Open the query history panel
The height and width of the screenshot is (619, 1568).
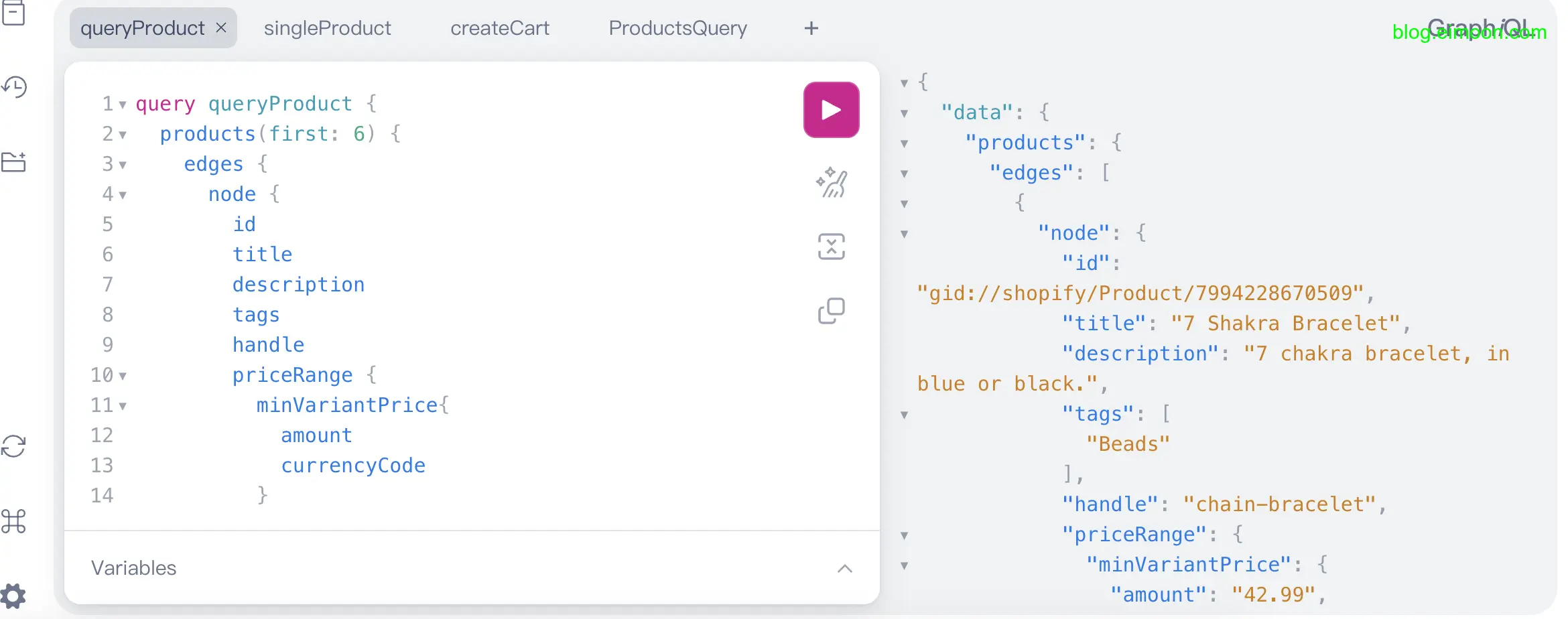(x=14, y=86)
